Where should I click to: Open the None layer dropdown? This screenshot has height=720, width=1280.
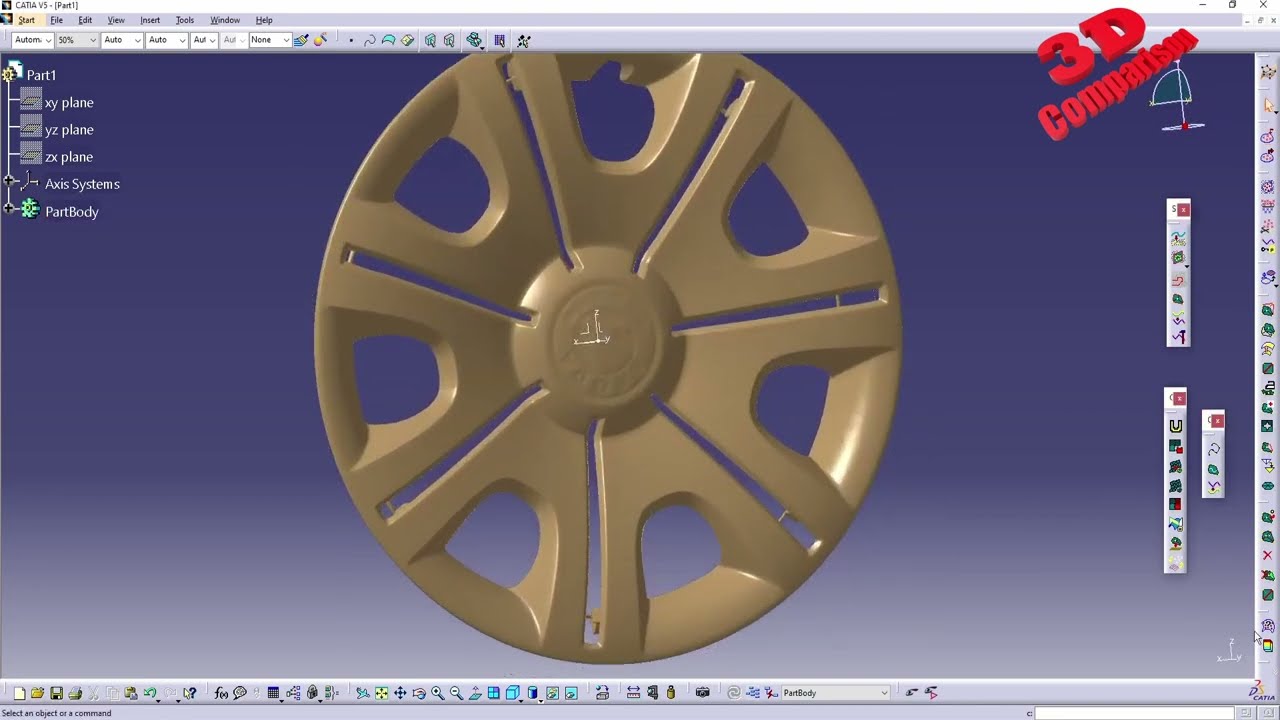(269, 40)
